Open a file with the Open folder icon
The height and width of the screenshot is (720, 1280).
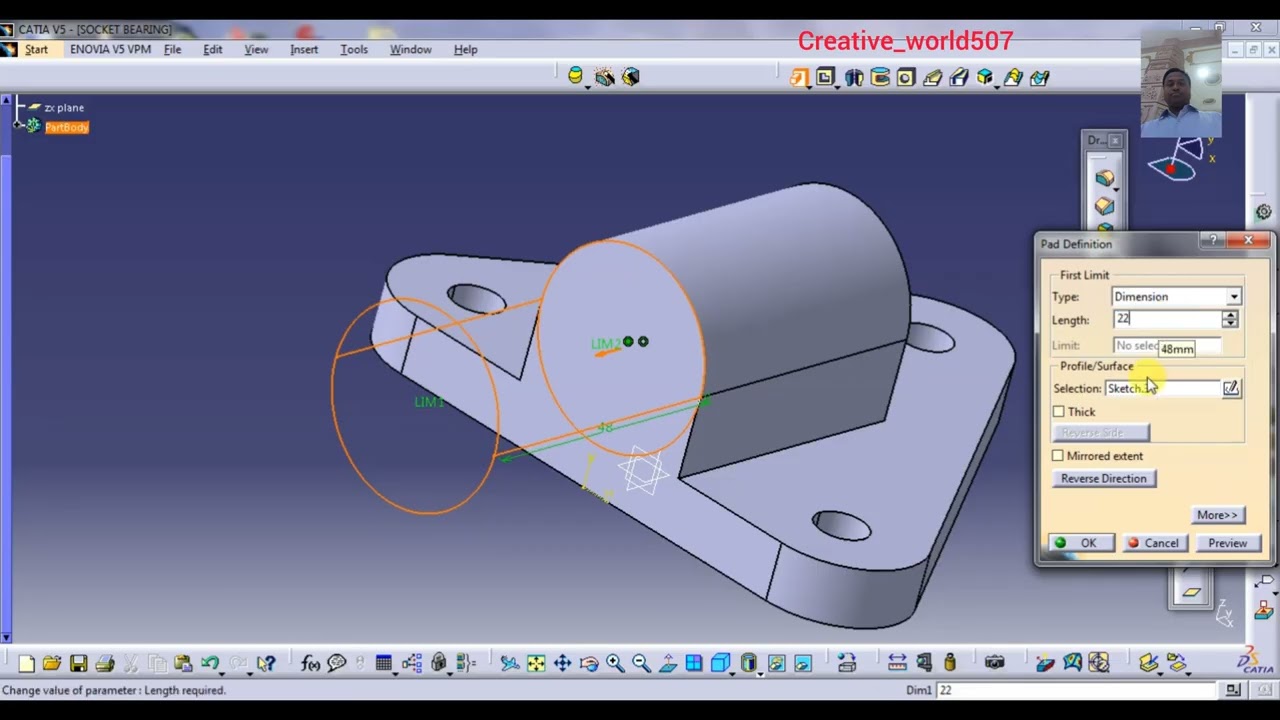click(x=52, y=663)
